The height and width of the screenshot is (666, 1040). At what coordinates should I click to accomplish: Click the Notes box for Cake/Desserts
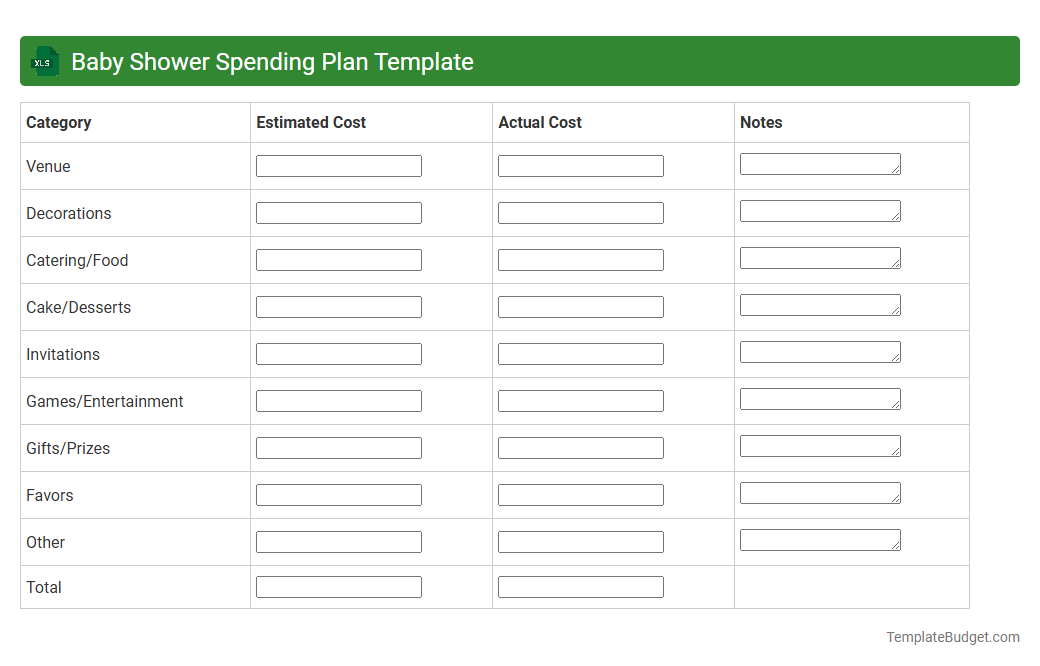tap(820, 304)
